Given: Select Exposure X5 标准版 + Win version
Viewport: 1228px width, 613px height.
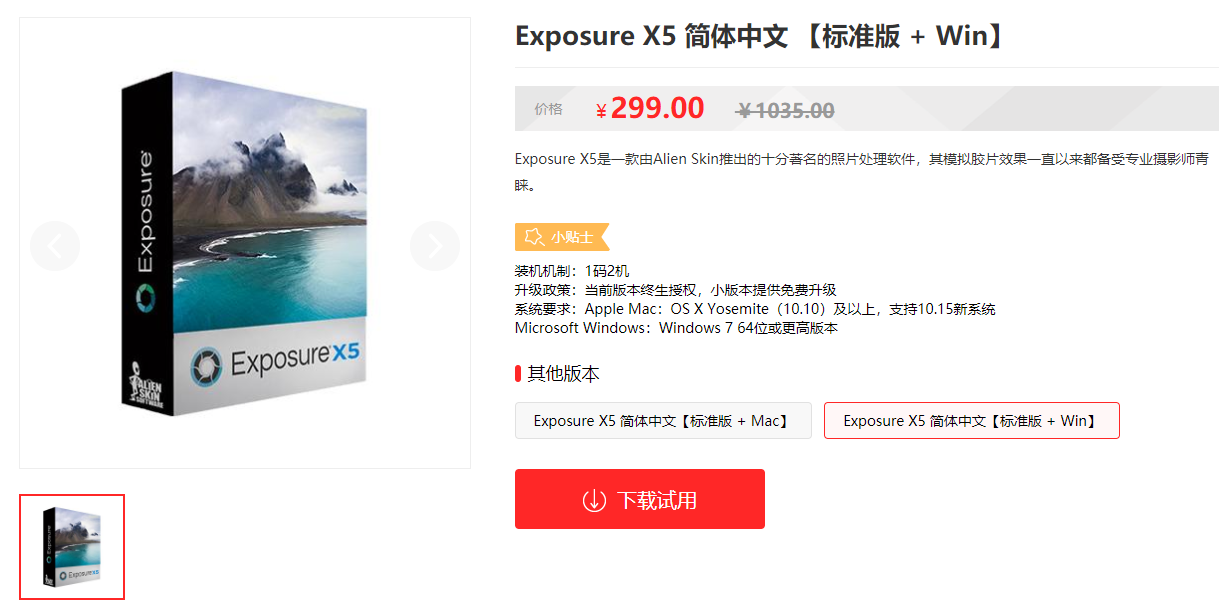Looking at the screenshot, I should click(x=972, y=421).
